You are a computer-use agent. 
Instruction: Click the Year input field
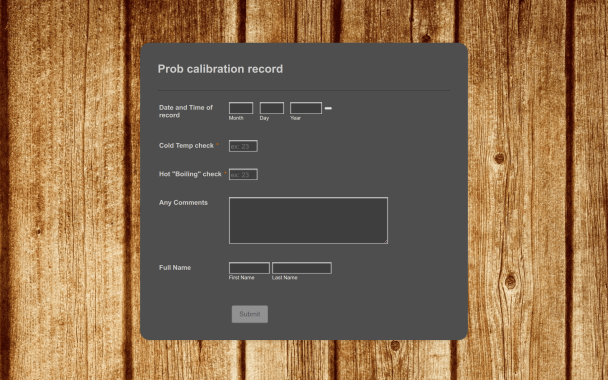point(306,108)
